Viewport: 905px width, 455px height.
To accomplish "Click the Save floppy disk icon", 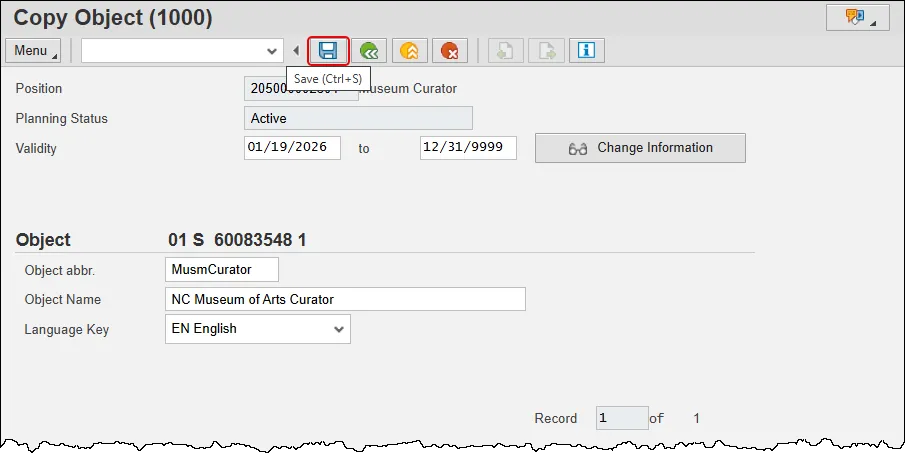I will coord(328,51).
